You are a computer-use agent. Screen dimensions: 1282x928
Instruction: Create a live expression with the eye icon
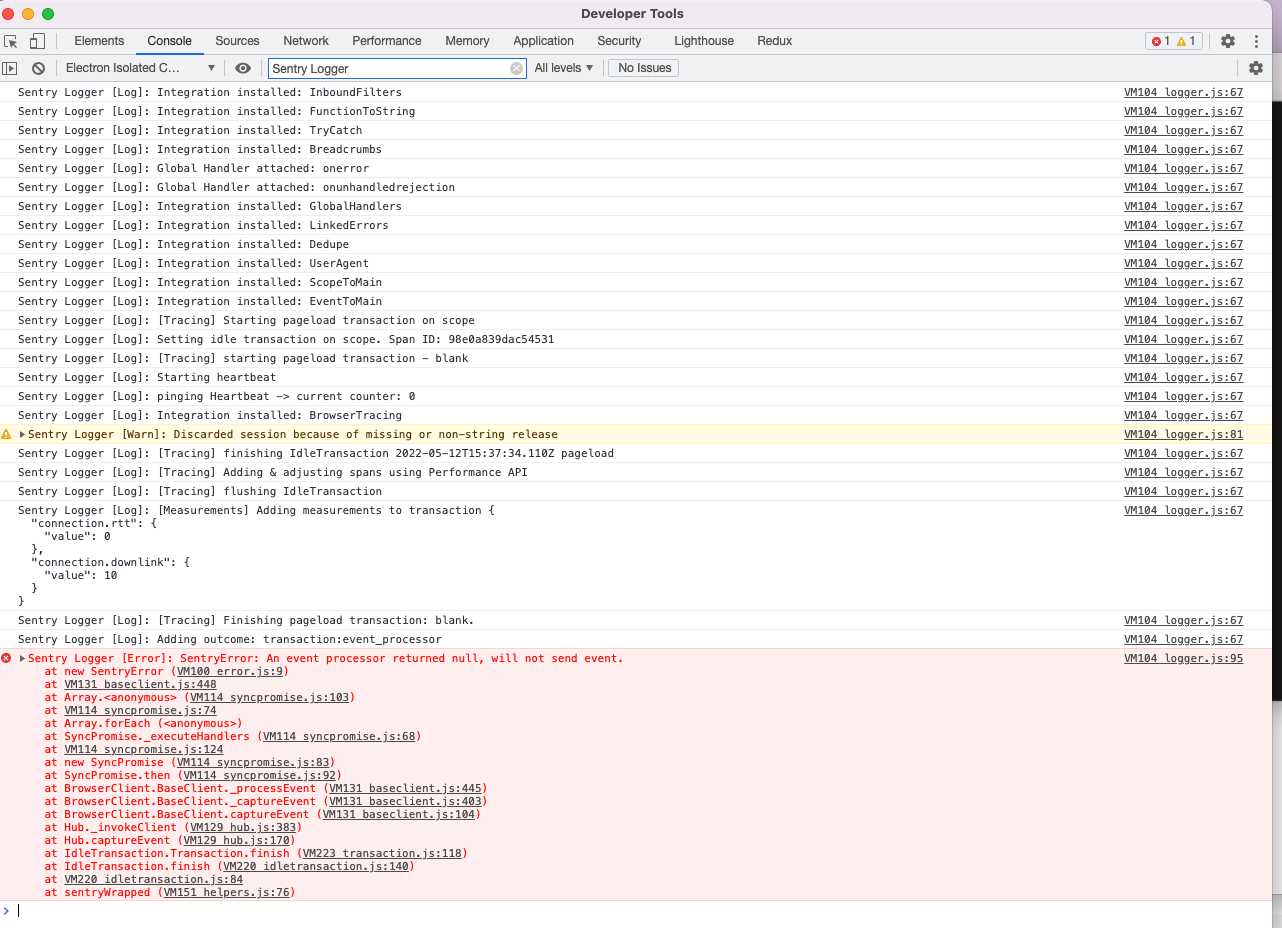point(243,68)
